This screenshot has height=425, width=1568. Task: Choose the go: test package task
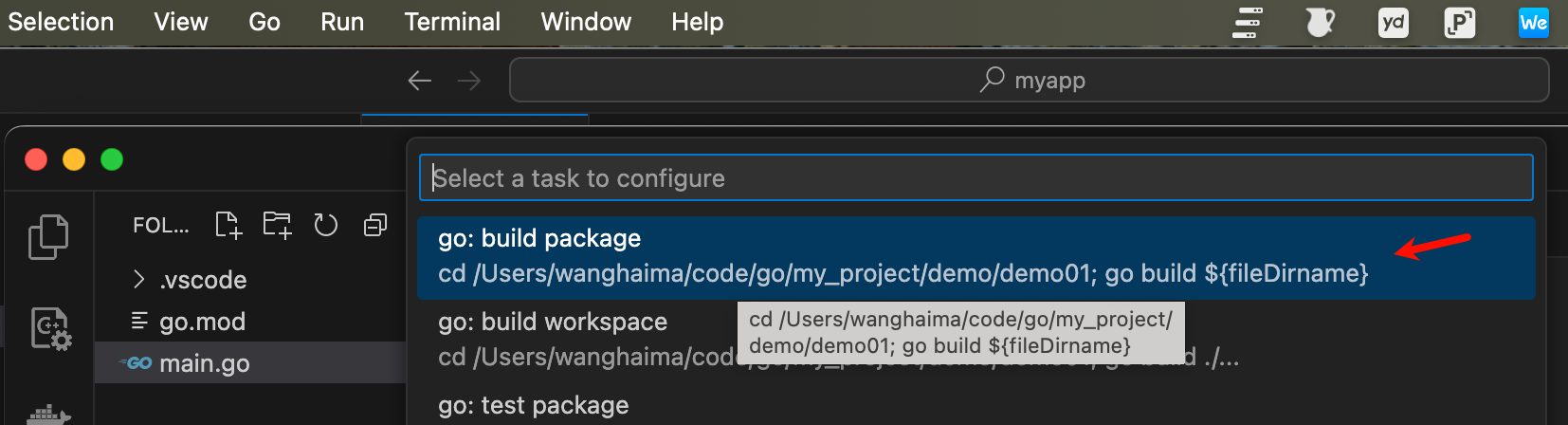tap(533, 405)
